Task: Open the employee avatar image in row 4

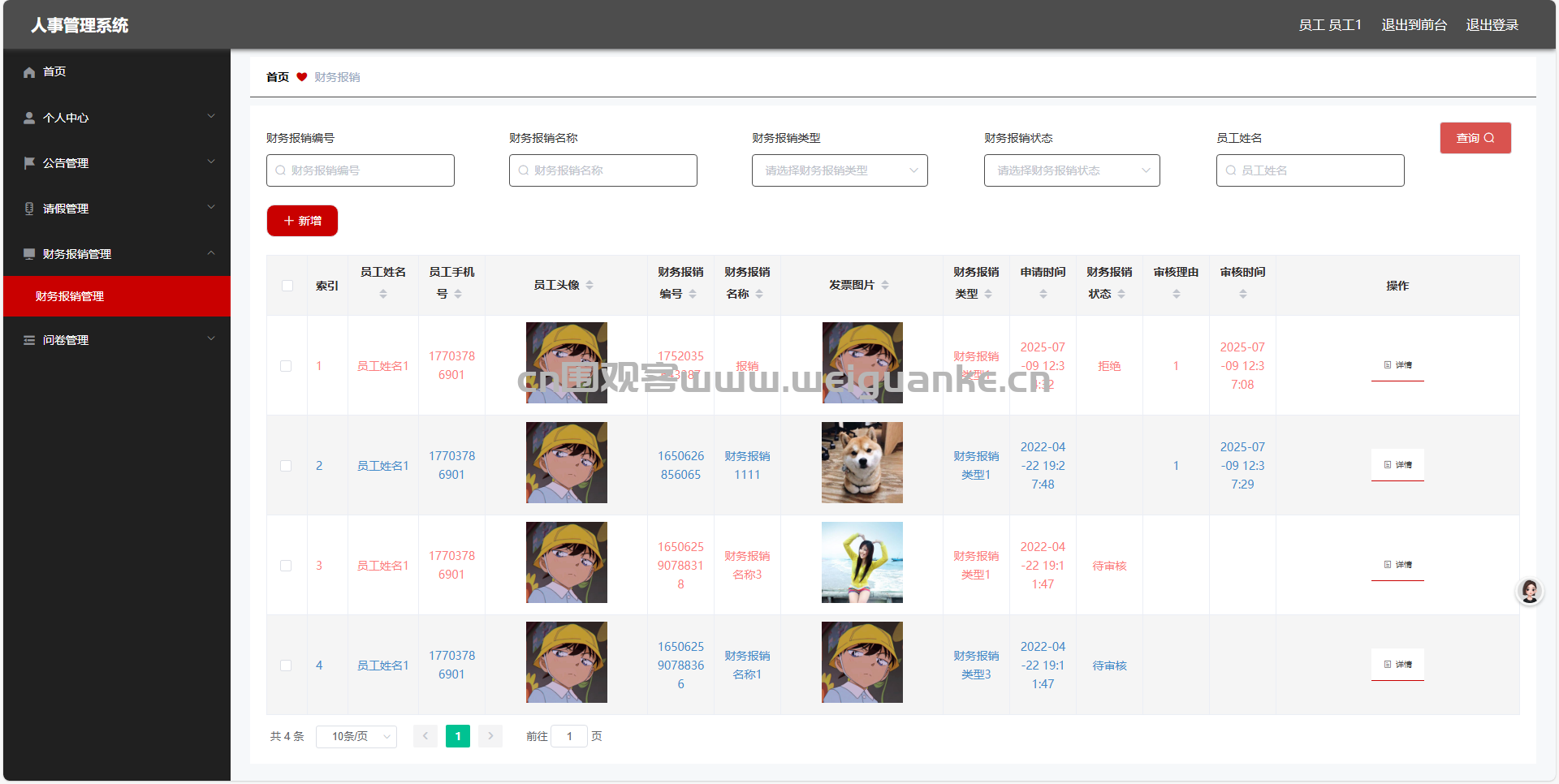Action: [x=567, y=662]
